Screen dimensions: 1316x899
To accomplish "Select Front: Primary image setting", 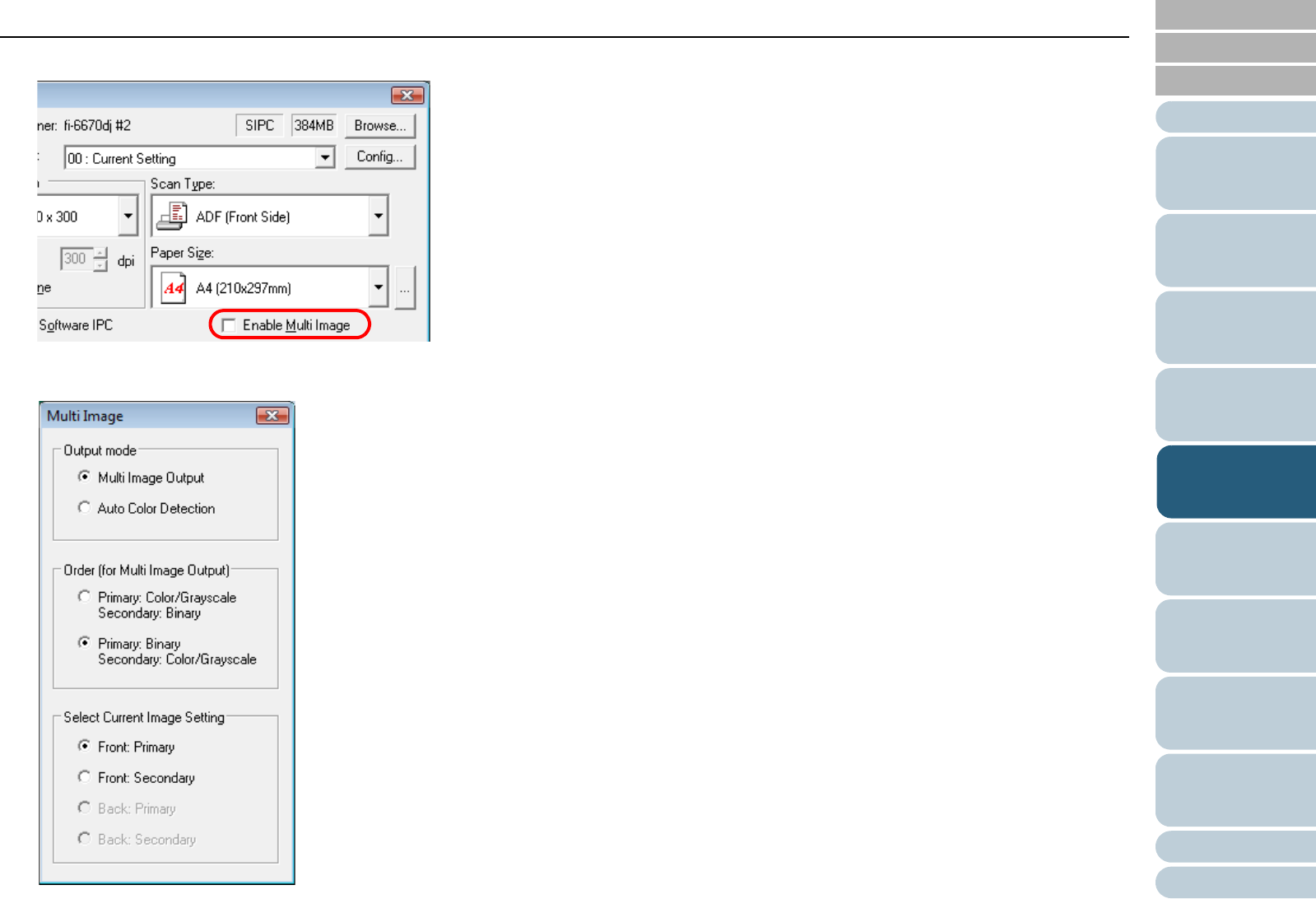I will point(84,746).
